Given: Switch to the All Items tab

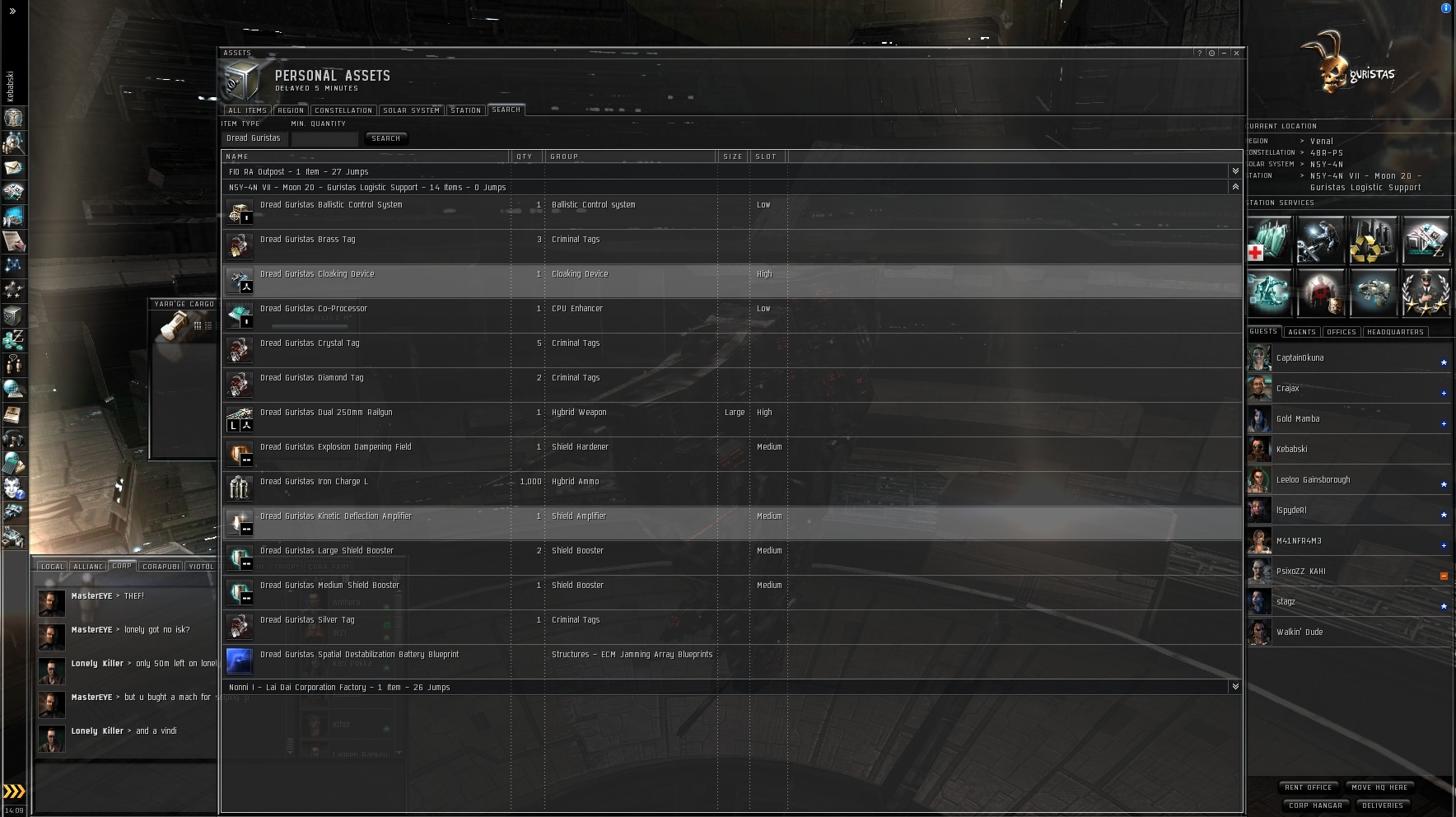Looking at the screenshot, I should (x=247, y=110).
